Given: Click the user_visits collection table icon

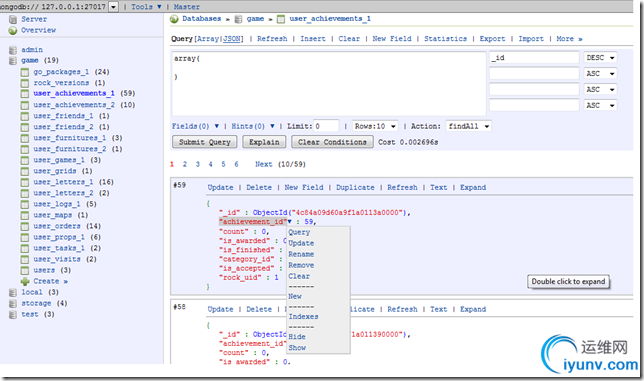Looking at the screenshot, I should pyautogui.click(x=25, y=259).
